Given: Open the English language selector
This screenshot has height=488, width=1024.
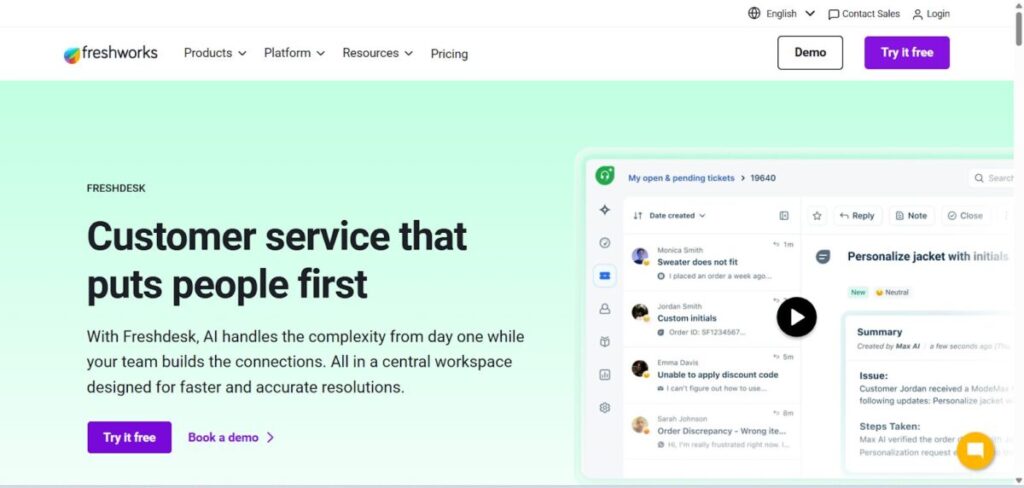Looking at the screenshot, I should [x=790, y=14].
